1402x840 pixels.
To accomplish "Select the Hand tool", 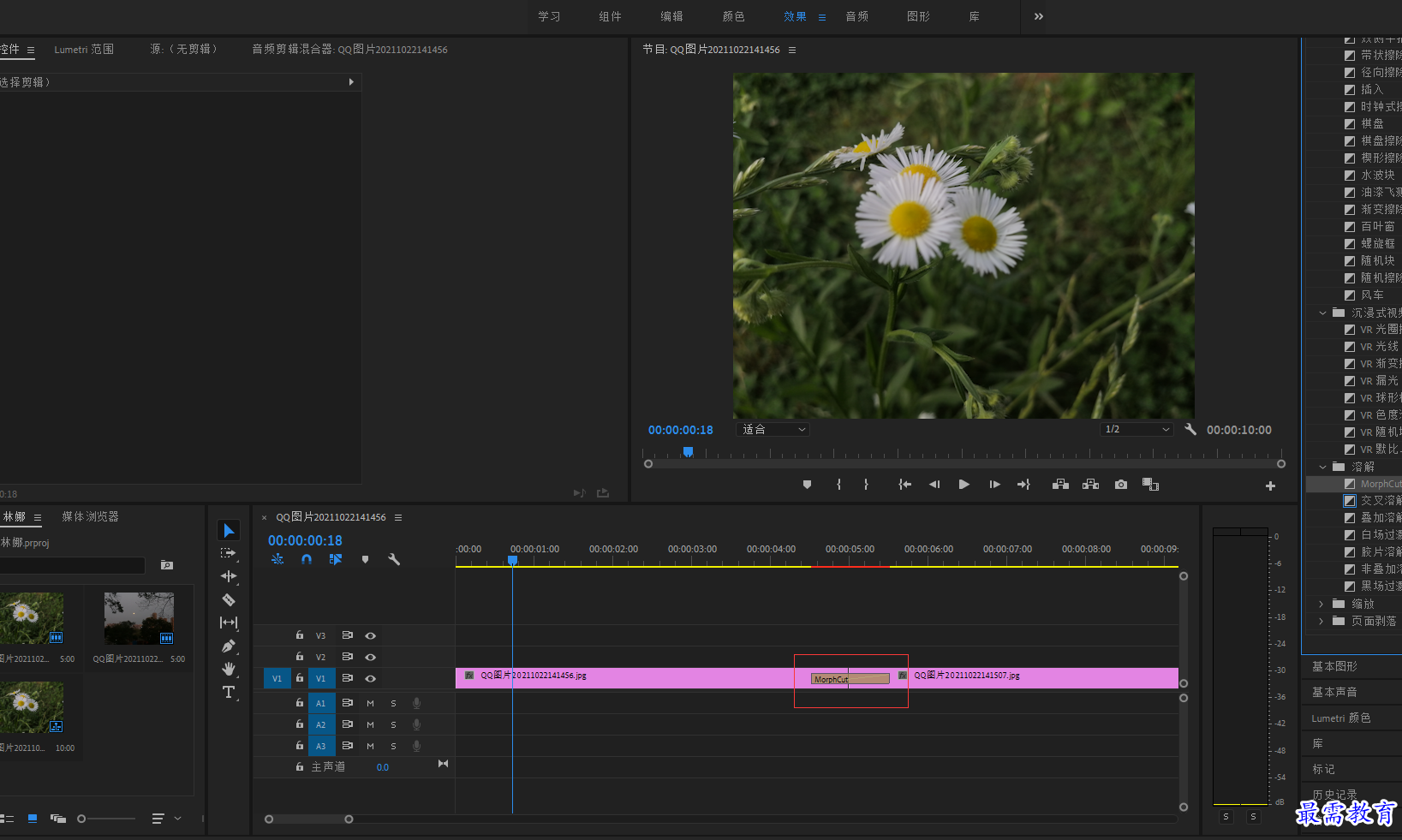I will pyautogui.click(x=229, y=669).
